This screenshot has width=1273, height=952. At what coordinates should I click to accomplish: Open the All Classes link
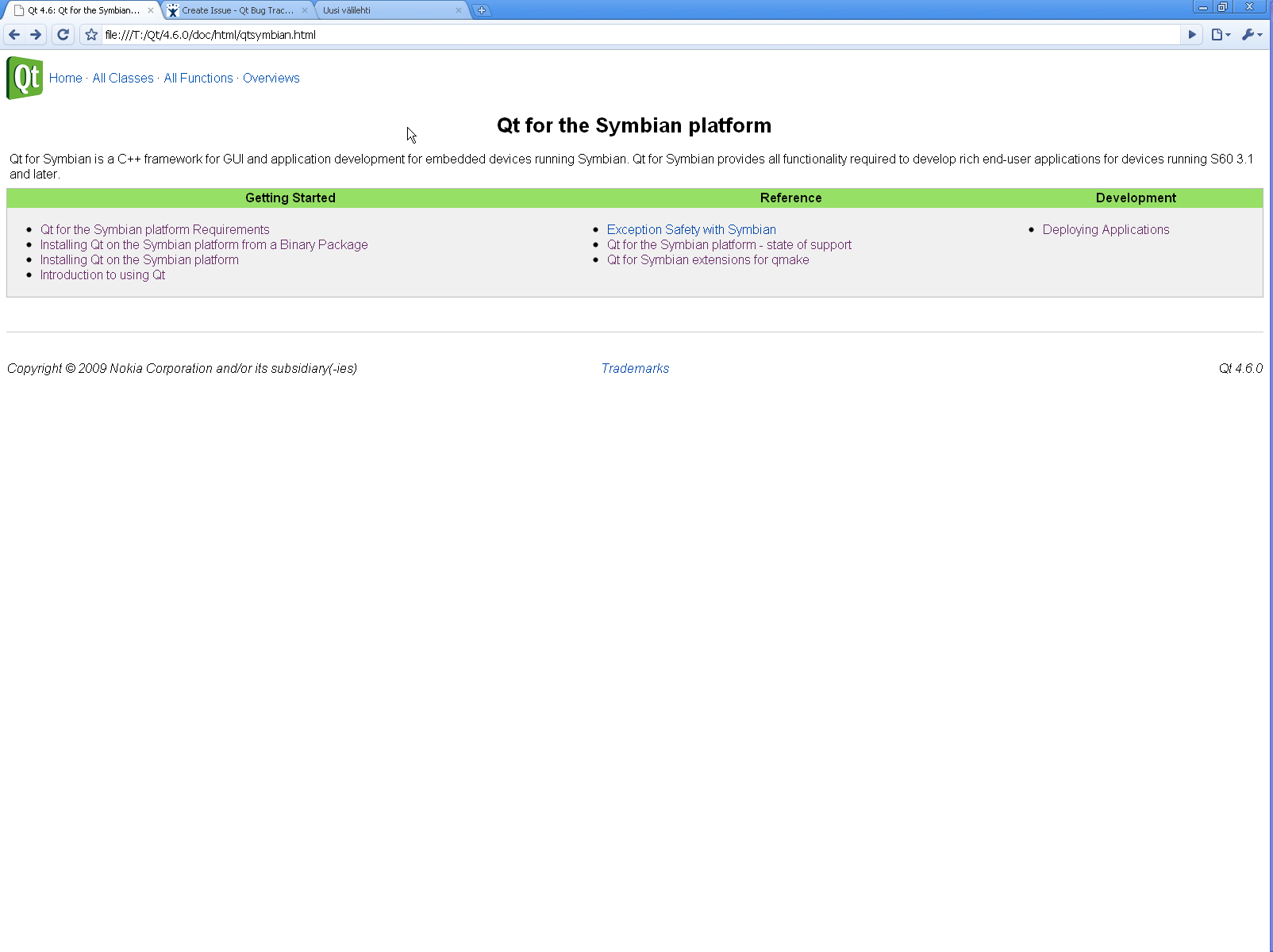coord(123,78)
